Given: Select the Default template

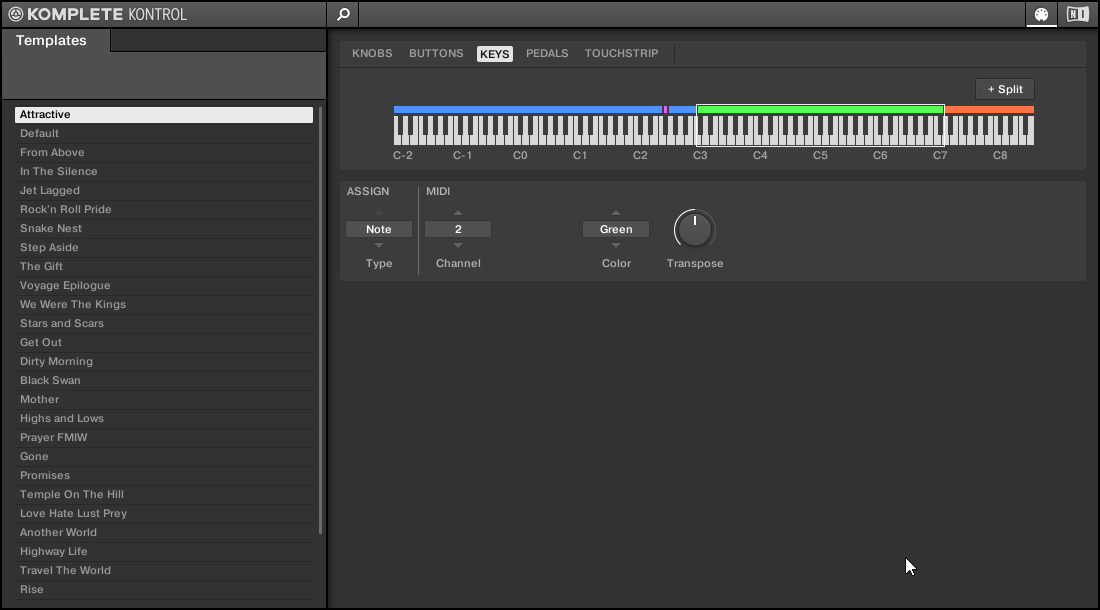Looking at the screenshot, I should [163, 133].
